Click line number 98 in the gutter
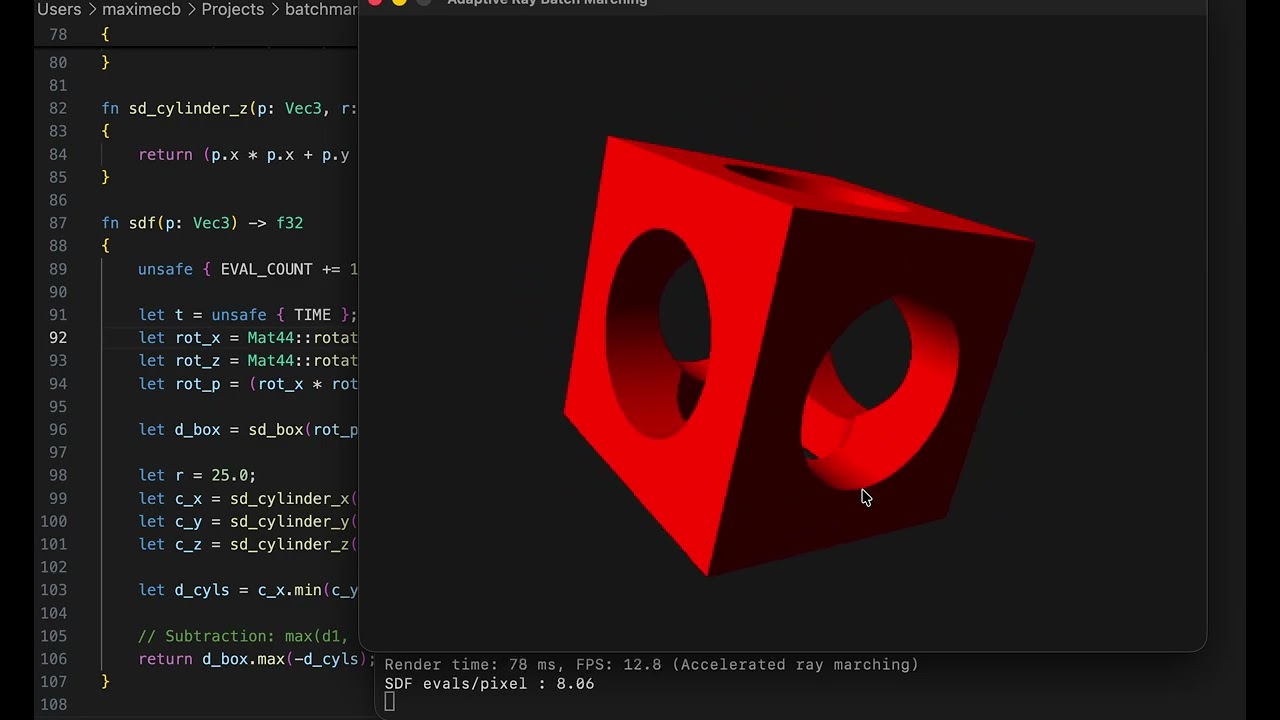The image size is (1280, 720). point(58,476)
